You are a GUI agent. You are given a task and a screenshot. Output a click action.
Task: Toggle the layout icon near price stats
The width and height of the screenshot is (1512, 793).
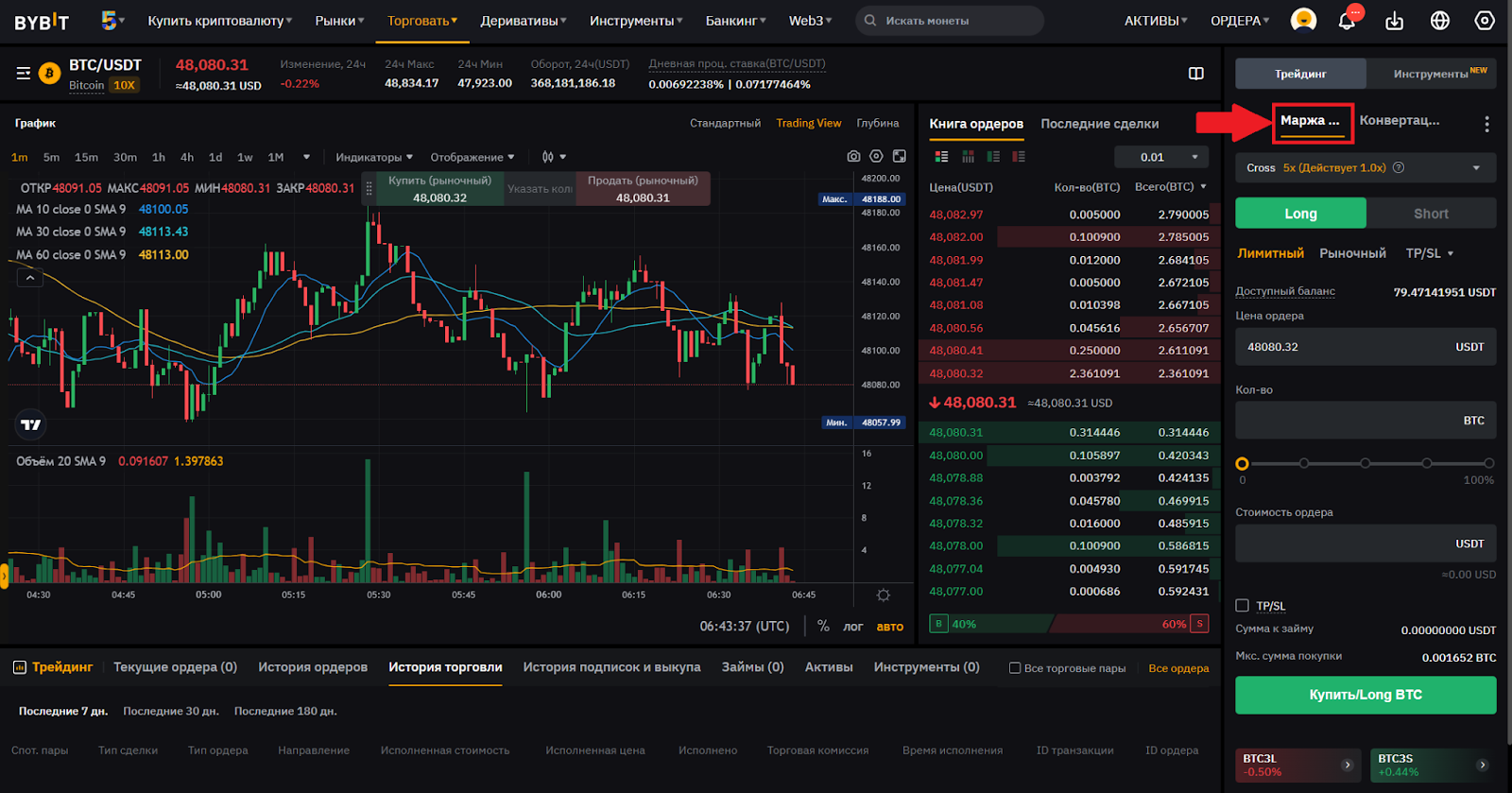[1195, 74]
